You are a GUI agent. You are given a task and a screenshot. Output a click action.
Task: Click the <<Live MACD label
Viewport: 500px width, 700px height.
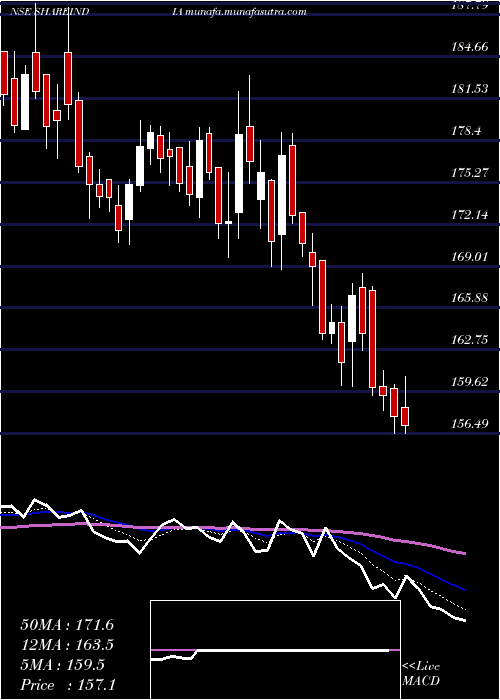pos(421,674)
